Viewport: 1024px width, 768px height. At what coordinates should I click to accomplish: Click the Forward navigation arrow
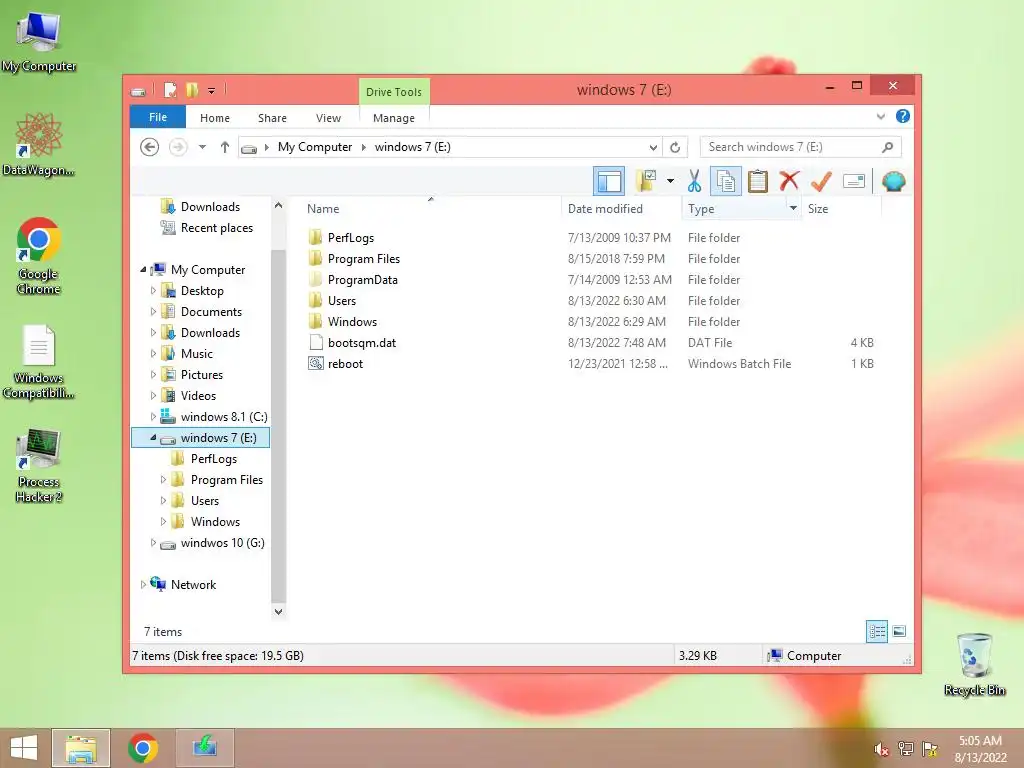pyautogui.click(x=178, y=147)
